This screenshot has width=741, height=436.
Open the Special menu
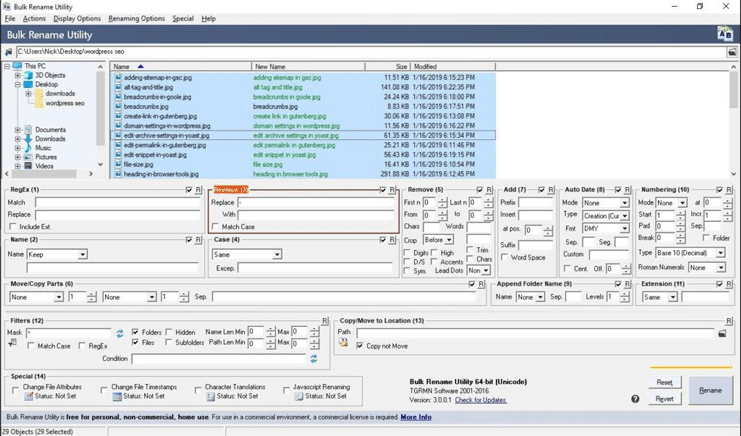(x=183, y=18)
